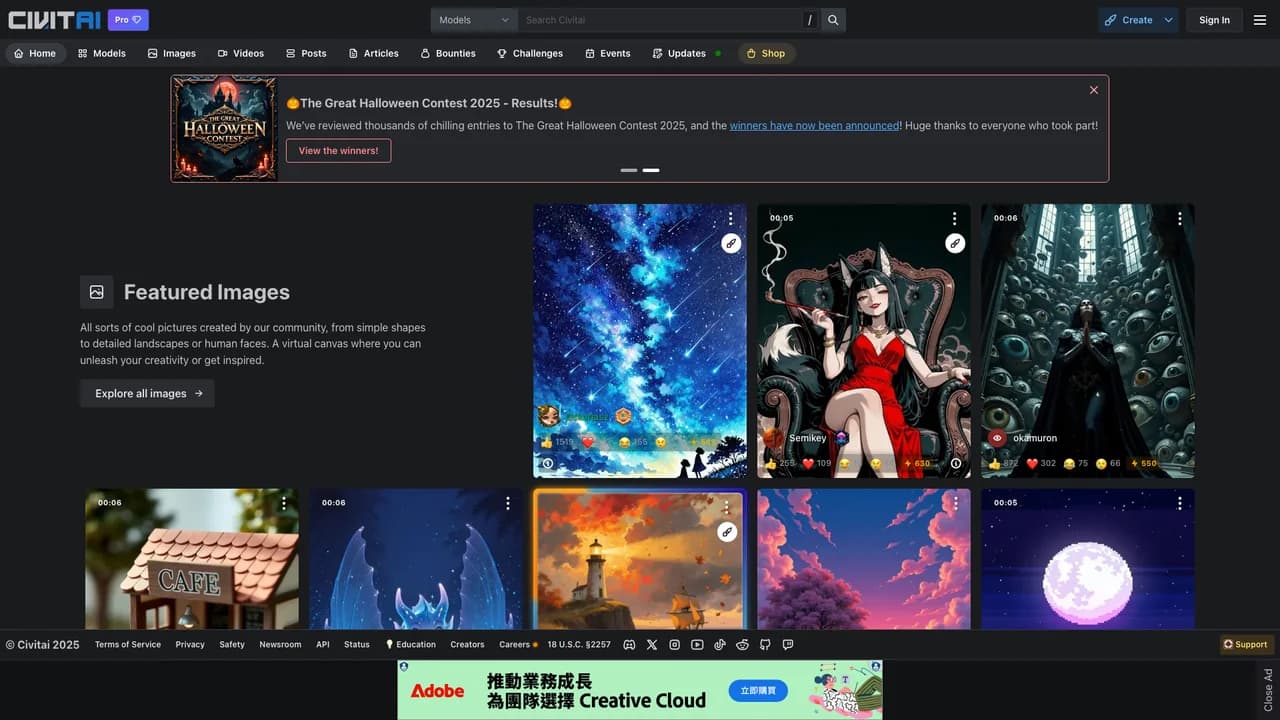The image size is (1280, 720).
Task: Select the second announcement slide indicator
Action: (651, 170)
